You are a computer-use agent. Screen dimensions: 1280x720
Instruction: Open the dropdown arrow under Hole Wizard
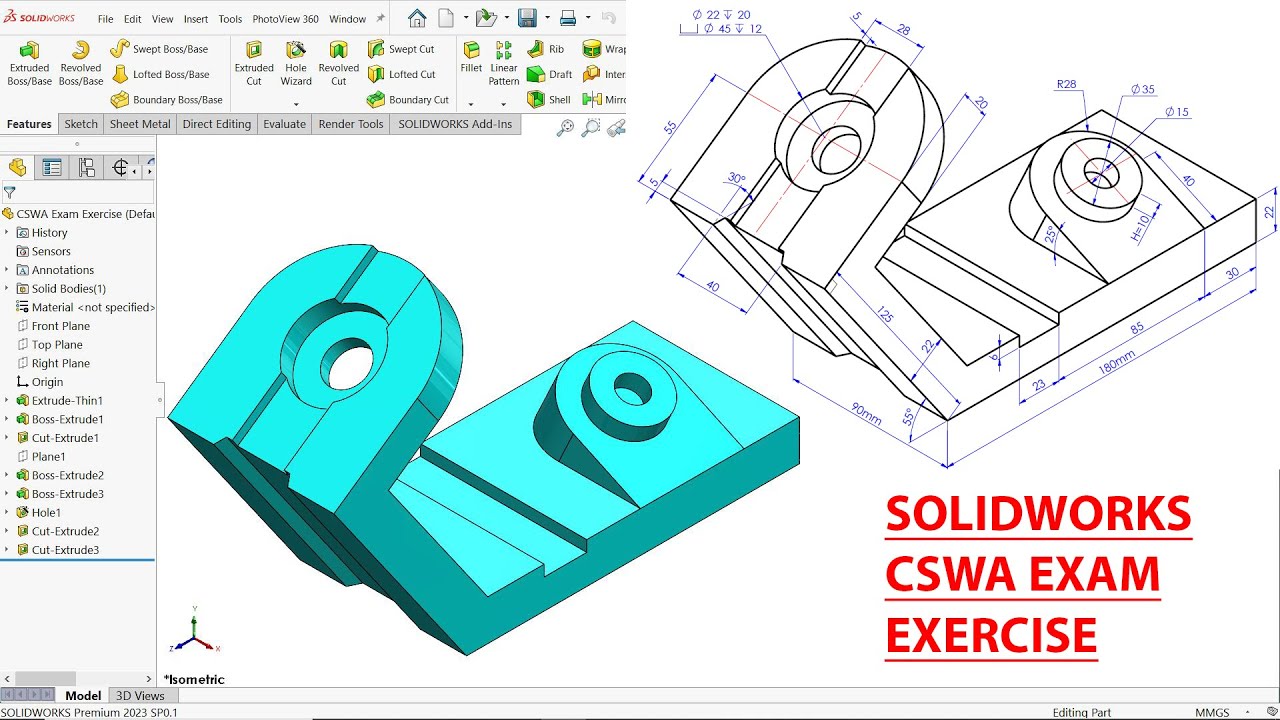click(x=296, y=103)
